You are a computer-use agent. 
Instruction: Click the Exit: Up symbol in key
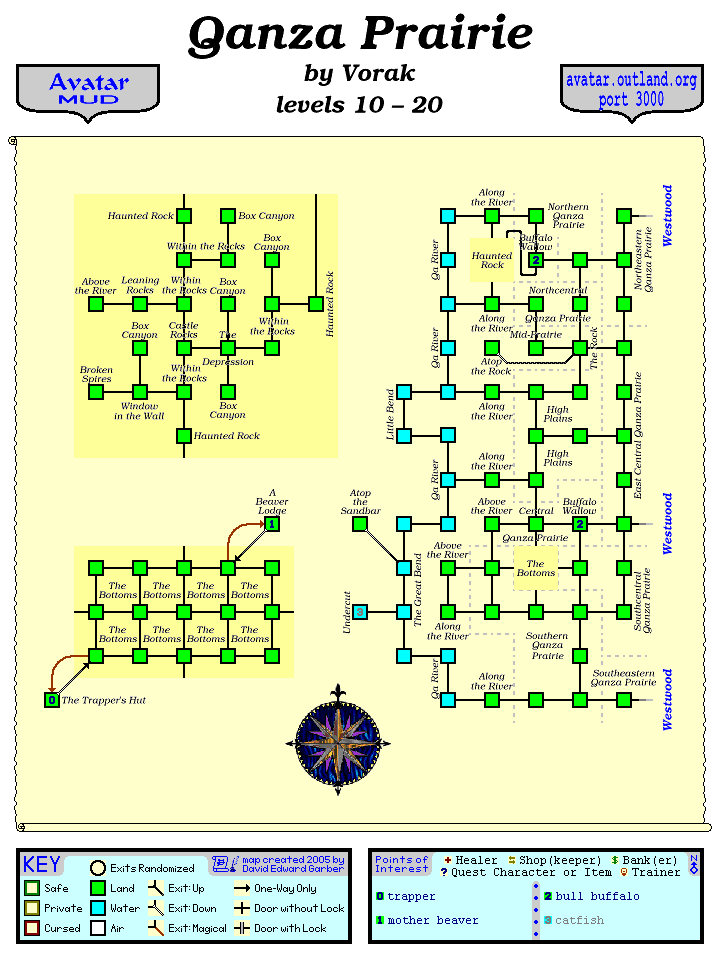(155, 888)
